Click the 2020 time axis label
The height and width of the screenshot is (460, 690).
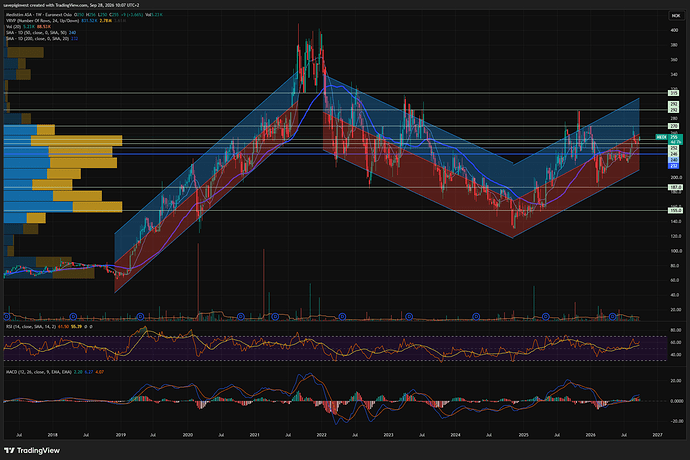point(187,435)
